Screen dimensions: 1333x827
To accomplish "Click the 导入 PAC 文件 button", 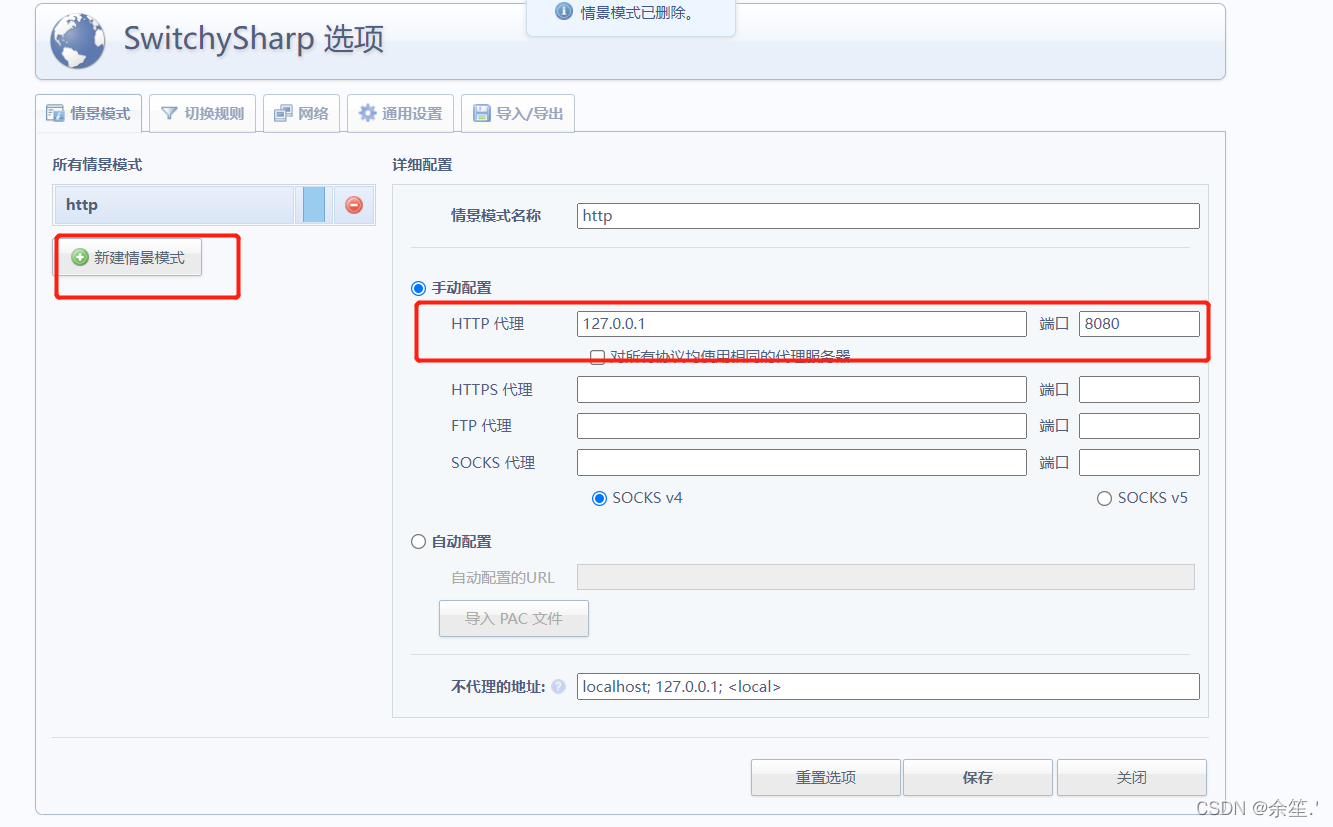I will point(514,619).
